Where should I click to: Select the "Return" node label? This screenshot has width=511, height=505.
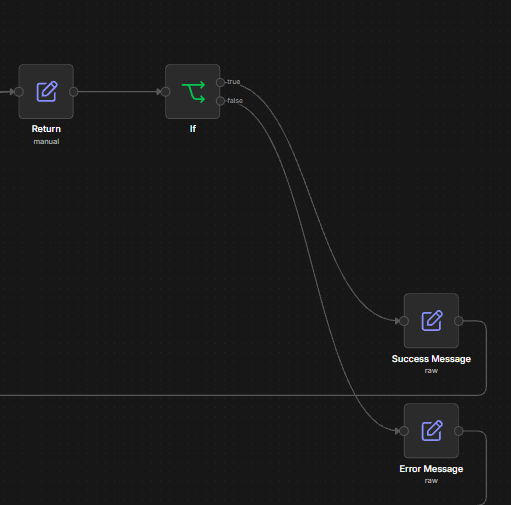pyautogui.click(x=46, y=129)
